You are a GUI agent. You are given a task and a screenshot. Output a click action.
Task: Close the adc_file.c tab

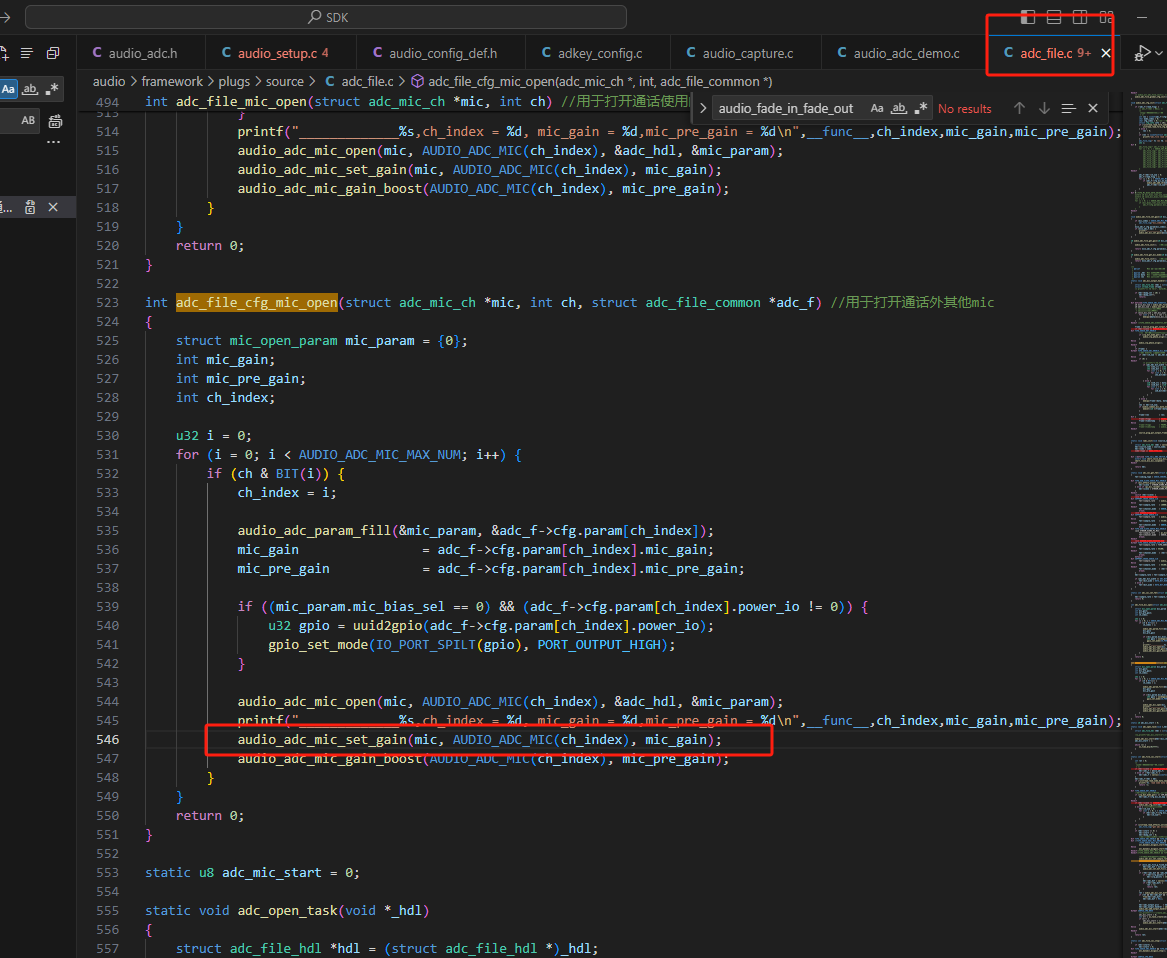point(1106,53)
